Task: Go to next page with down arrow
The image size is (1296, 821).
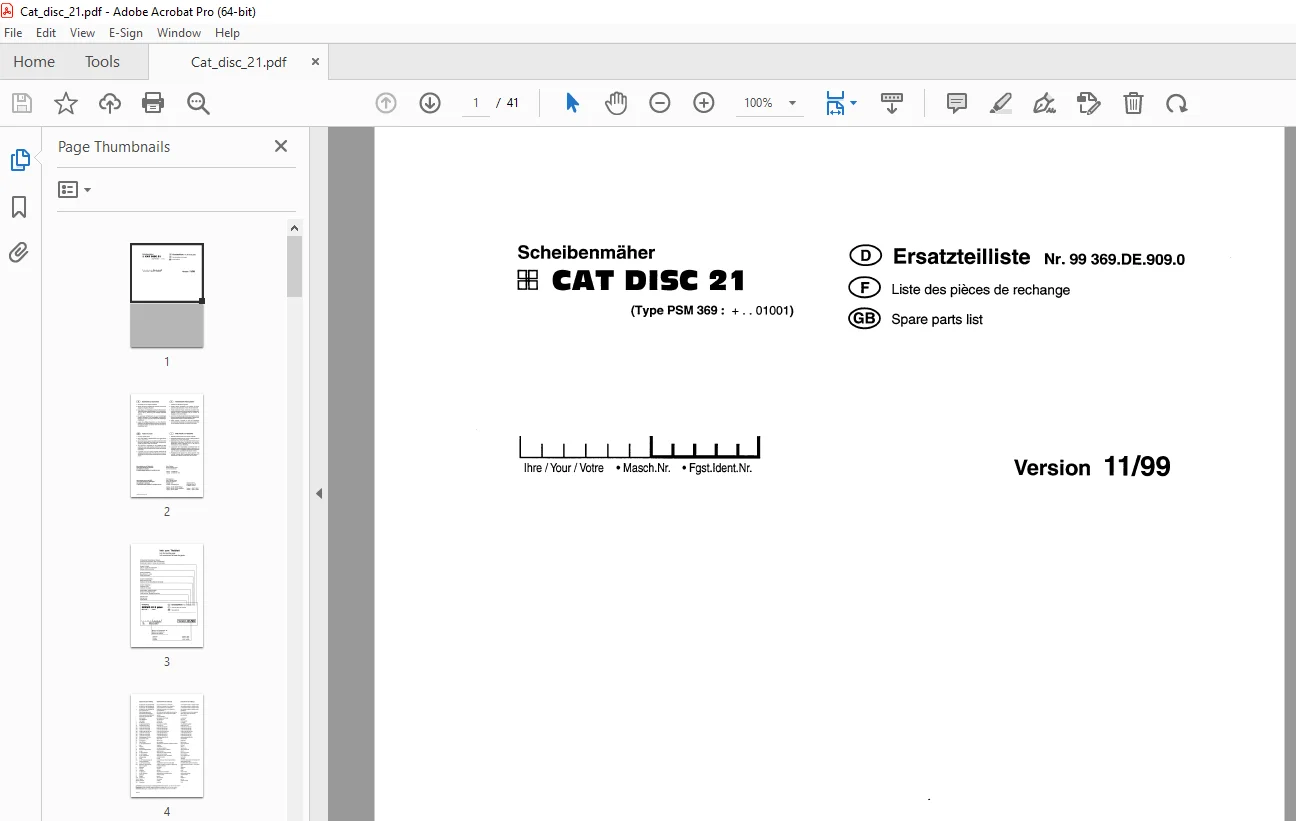Action: click(430, 103)
